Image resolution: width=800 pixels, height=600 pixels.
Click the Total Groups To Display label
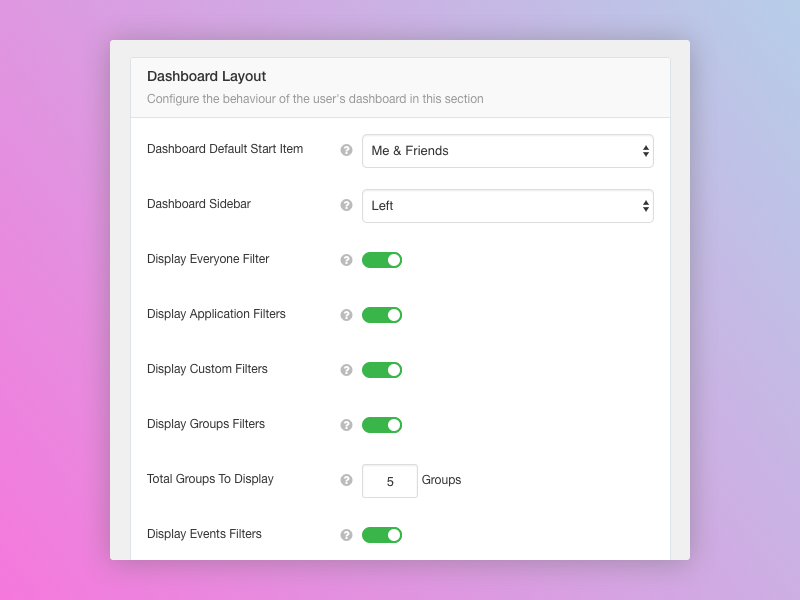pyautogui.click(x=210, y=479)
